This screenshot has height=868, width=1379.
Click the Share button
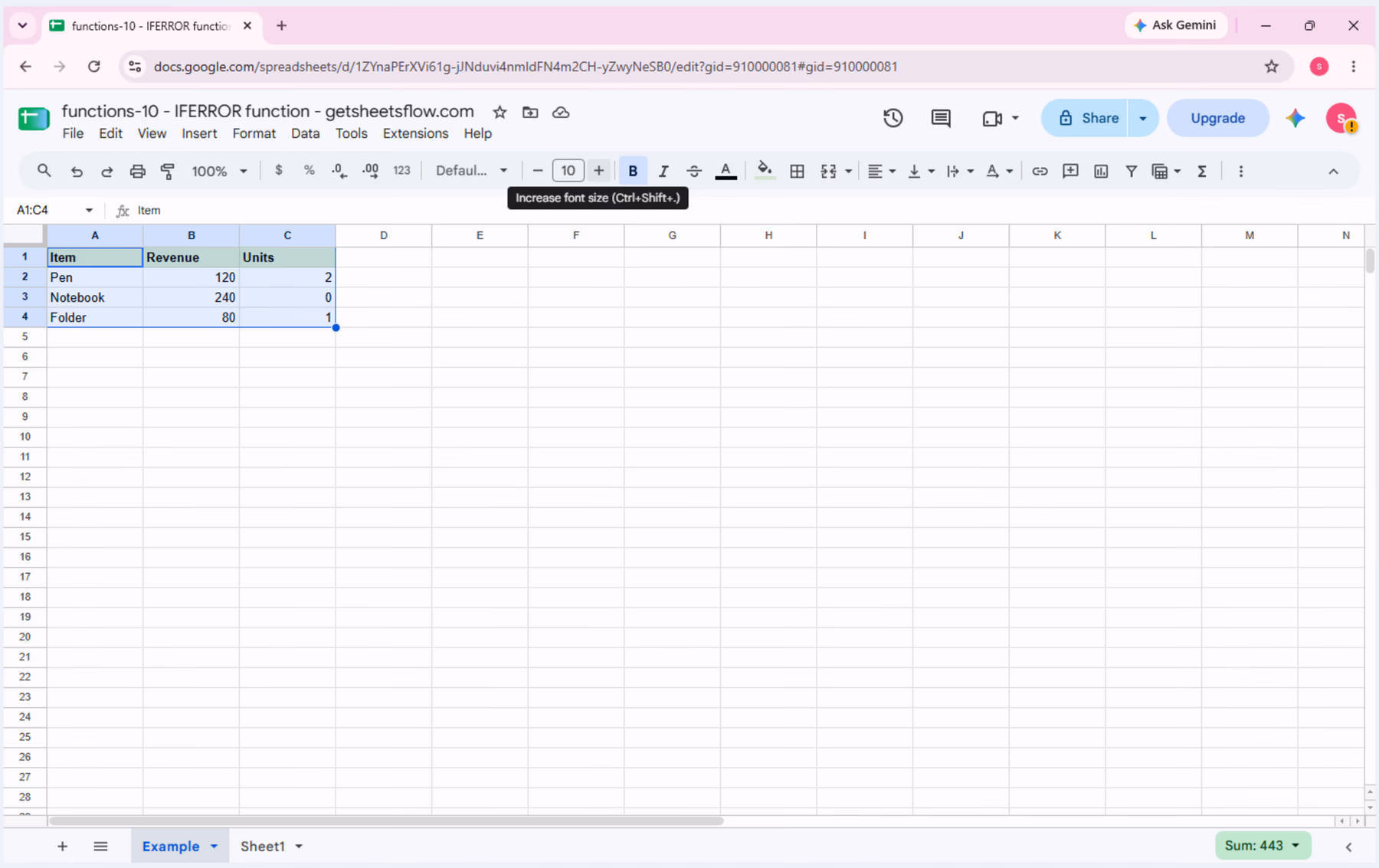click(1085, 118)
